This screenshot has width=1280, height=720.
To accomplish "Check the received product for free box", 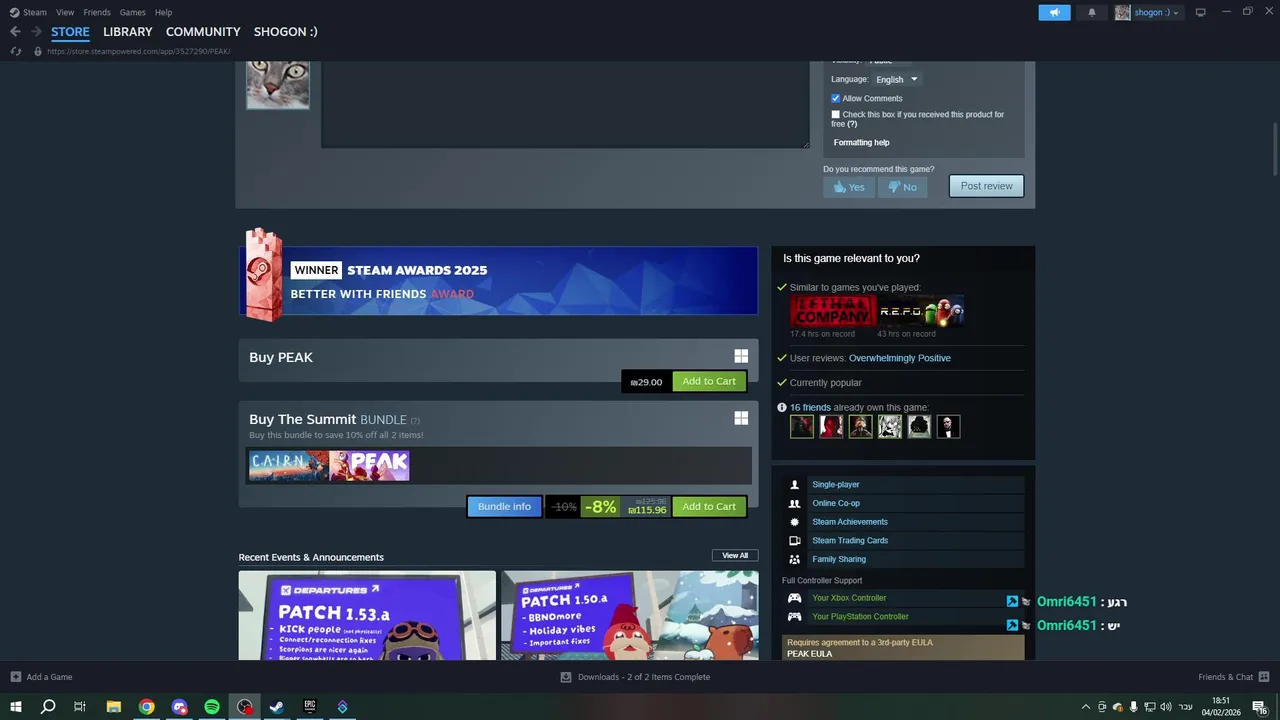I will click(x=836, y=114).
